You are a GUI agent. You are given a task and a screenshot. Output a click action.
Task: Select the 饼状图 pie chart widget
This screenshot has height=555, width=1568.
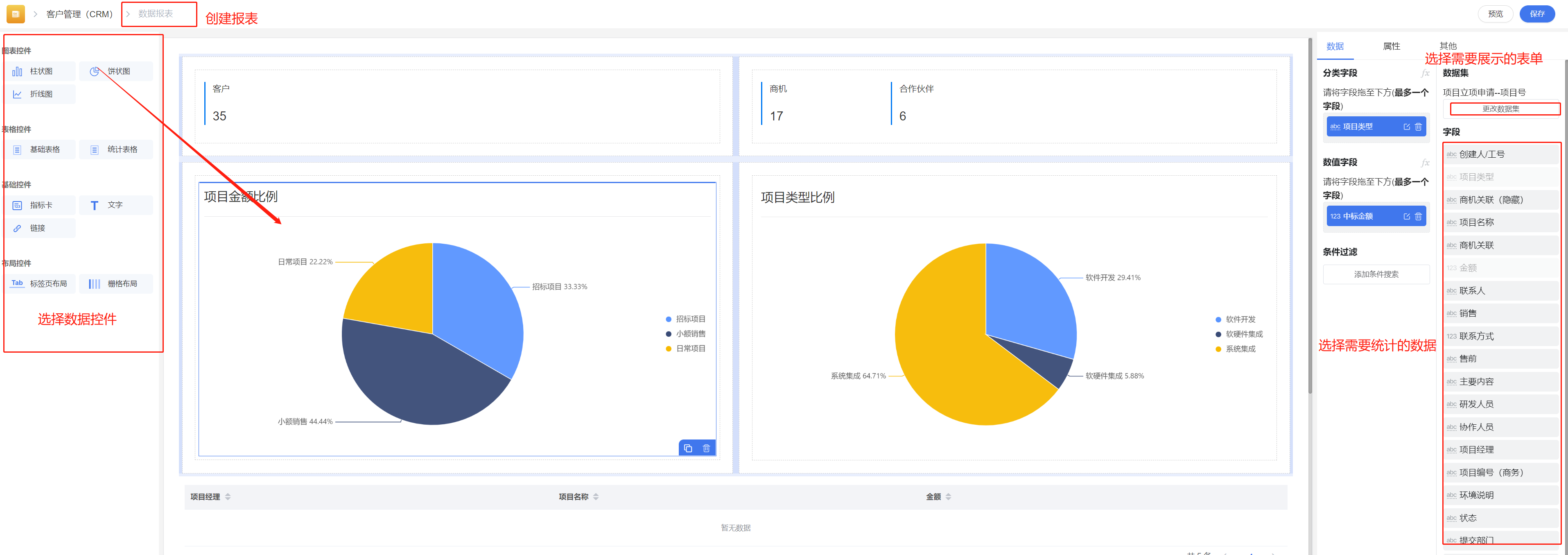point(116,71)
